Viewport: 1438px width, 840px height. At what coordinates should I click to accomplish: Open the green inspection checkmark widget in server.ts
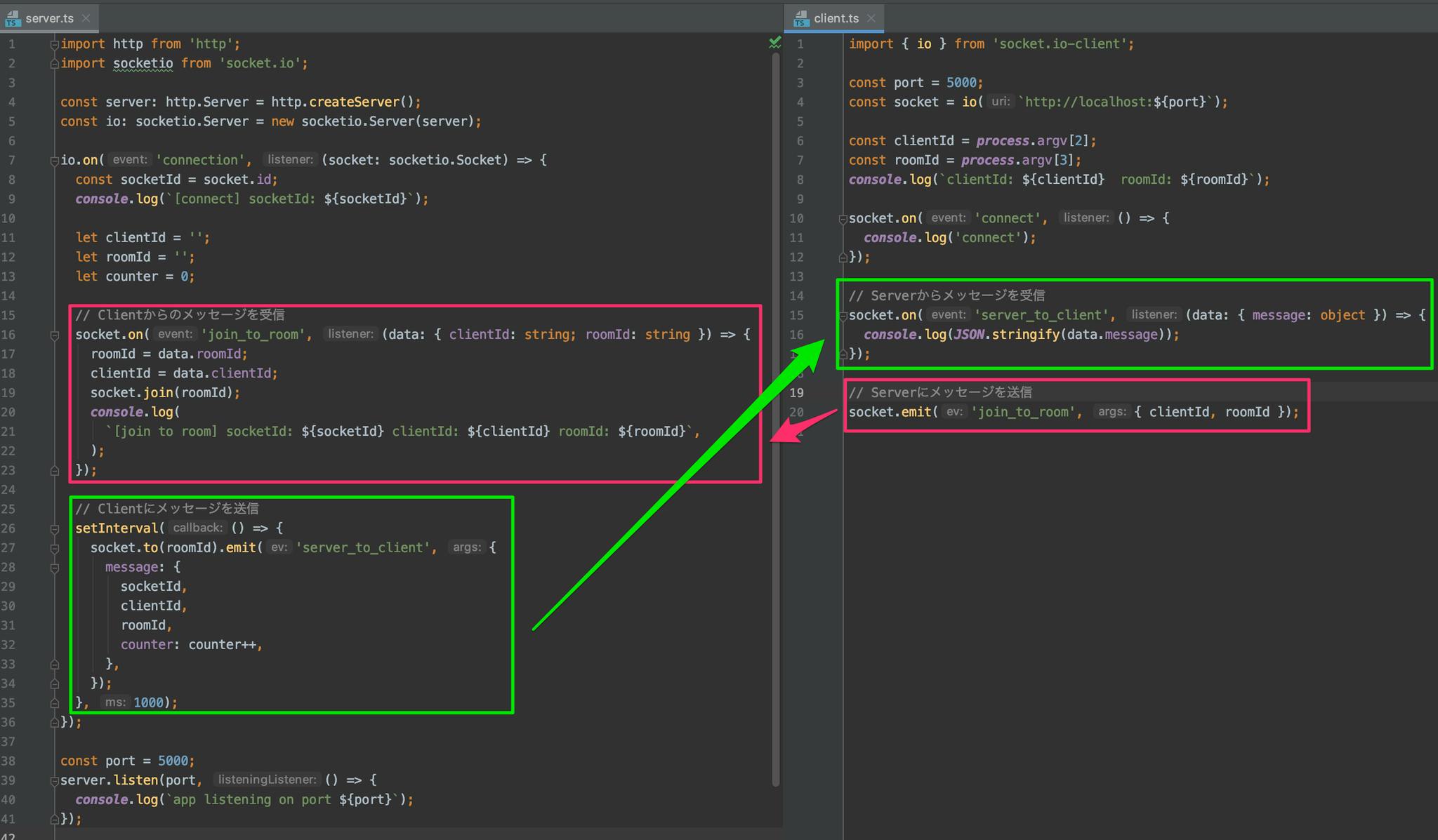774,43
